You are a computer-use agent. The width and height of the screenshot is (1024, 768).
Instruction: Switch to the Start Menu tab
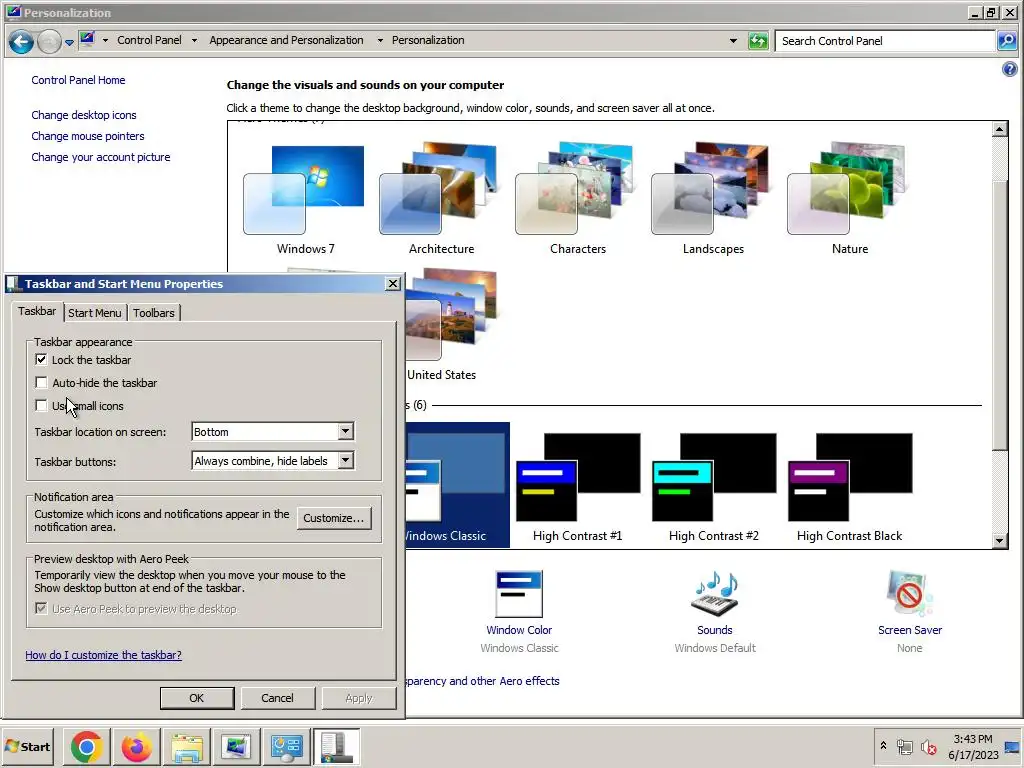point(95,313)
